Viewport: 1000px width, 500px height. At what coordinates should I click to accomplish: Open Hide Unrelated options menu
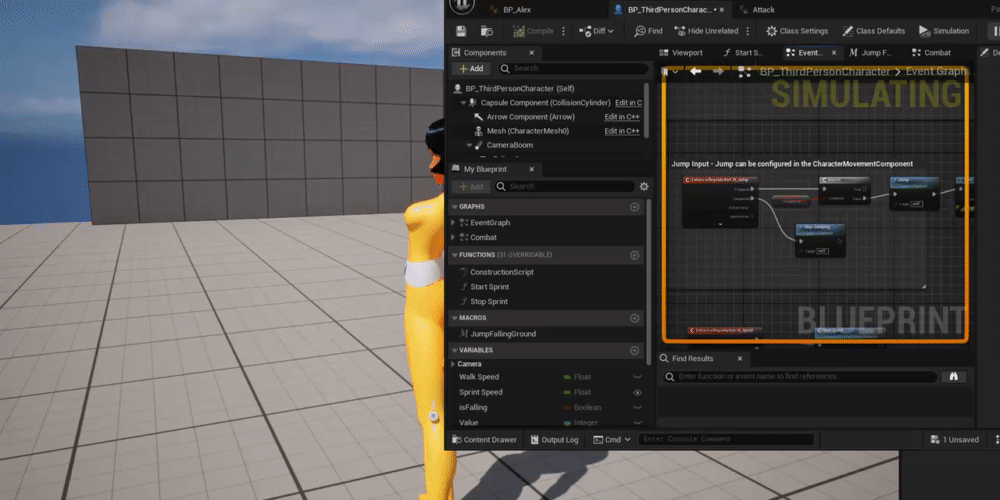(x=747, y=31)
